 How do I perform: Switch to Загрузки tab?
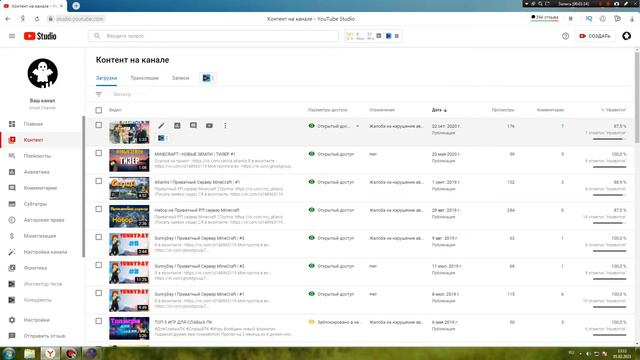coord(107,78)
